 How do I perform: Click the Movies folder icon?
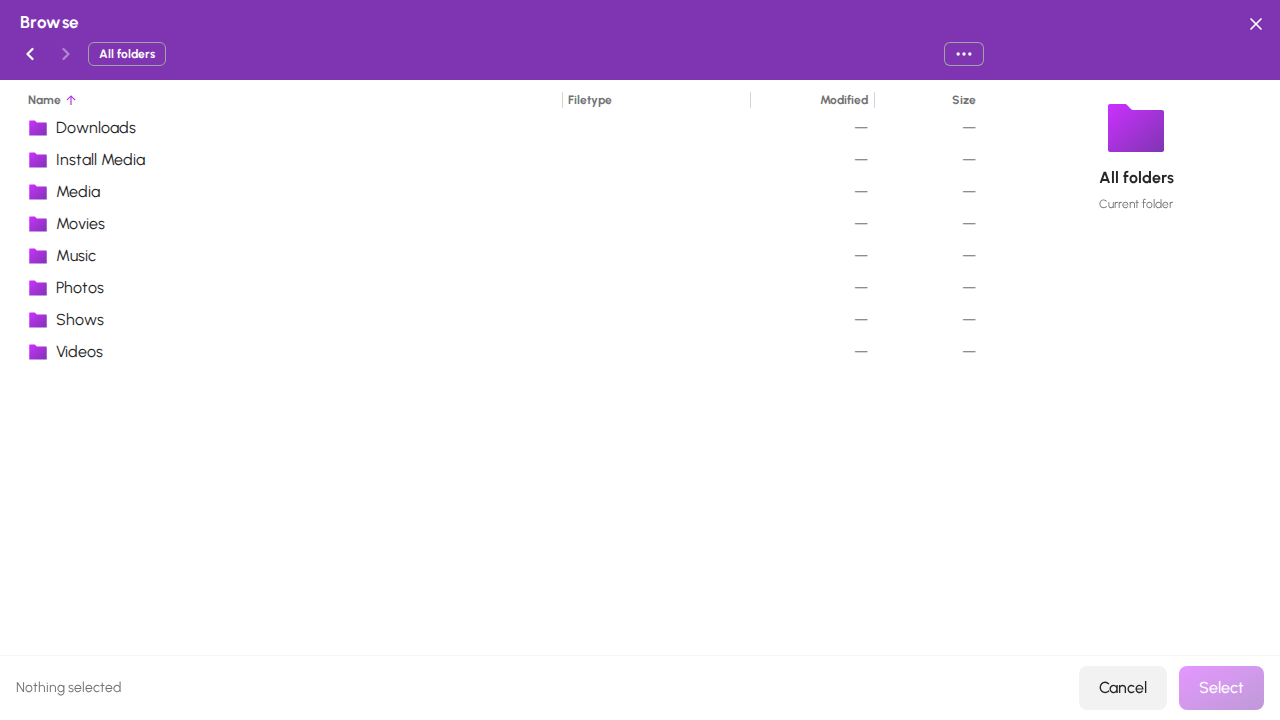coord(38,224)
